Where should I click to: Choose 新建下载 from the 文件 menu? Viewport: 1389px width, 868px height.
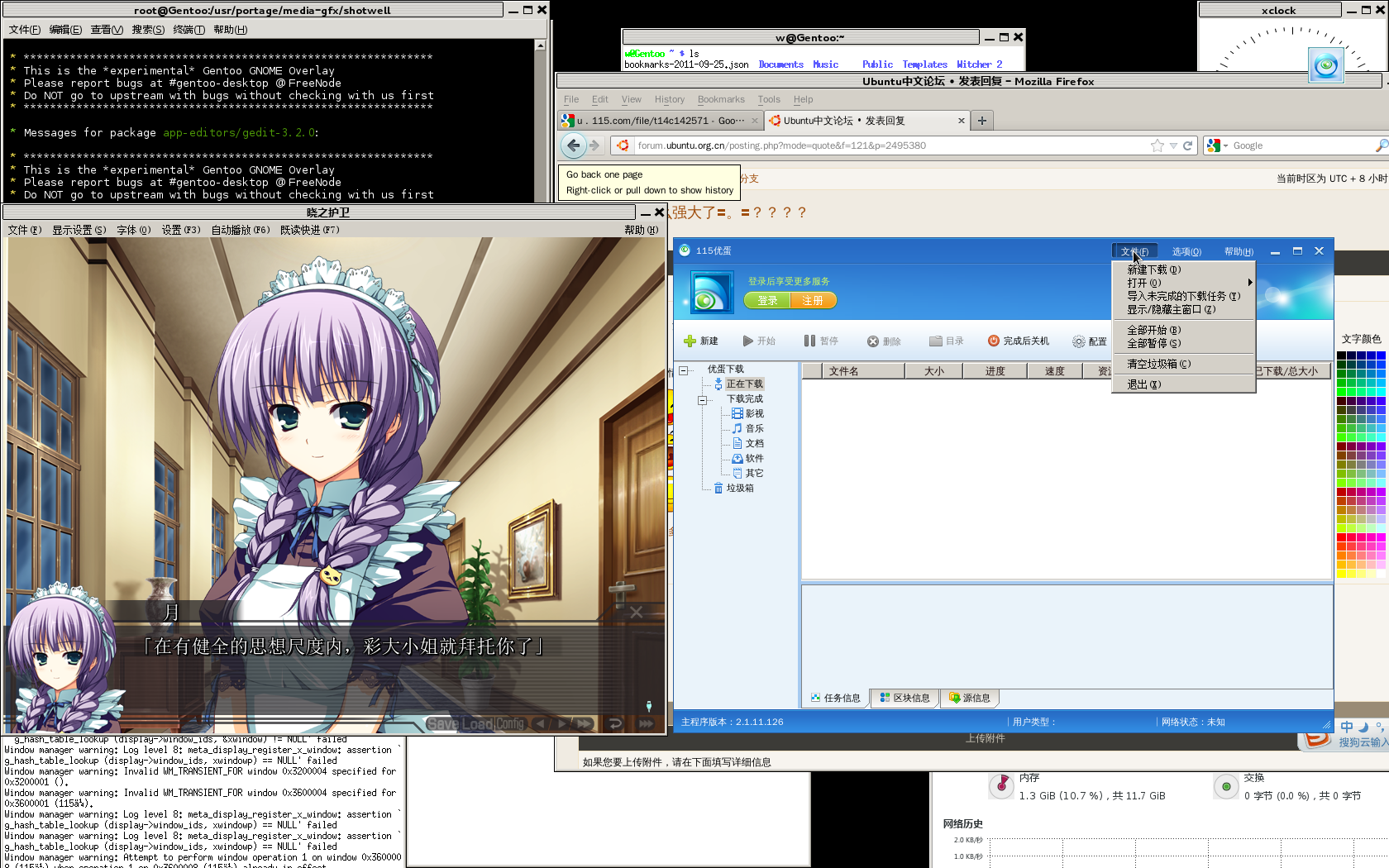(1184, 269)
